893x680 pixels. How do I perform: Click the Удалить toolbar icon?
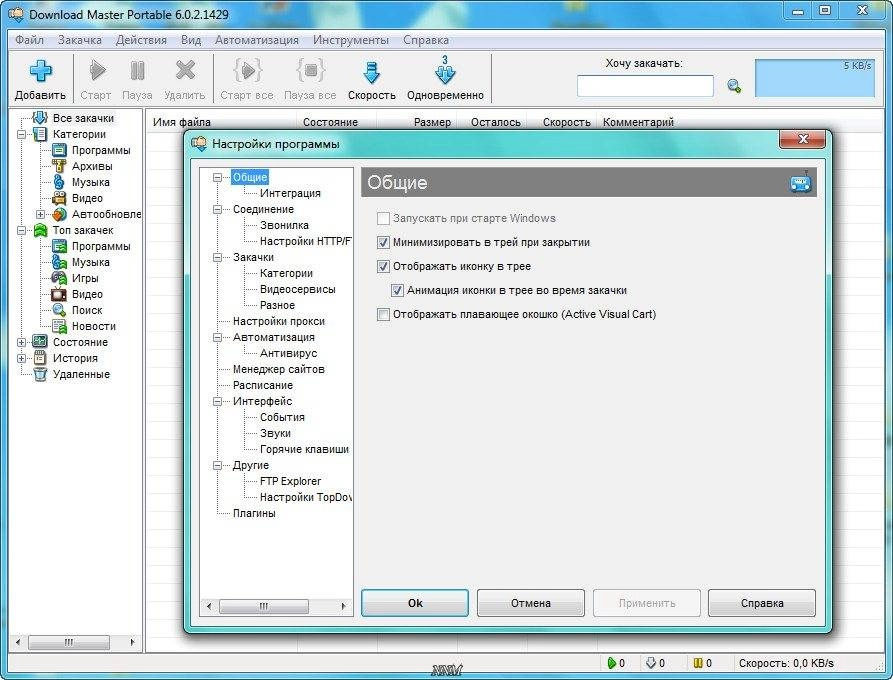(x=185, y=71)
